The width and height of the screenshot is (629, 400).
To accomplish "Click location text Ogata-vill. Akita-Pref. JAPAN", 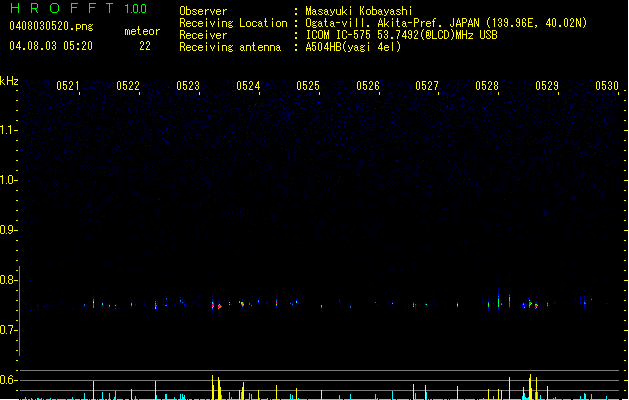I will point(392,23).
